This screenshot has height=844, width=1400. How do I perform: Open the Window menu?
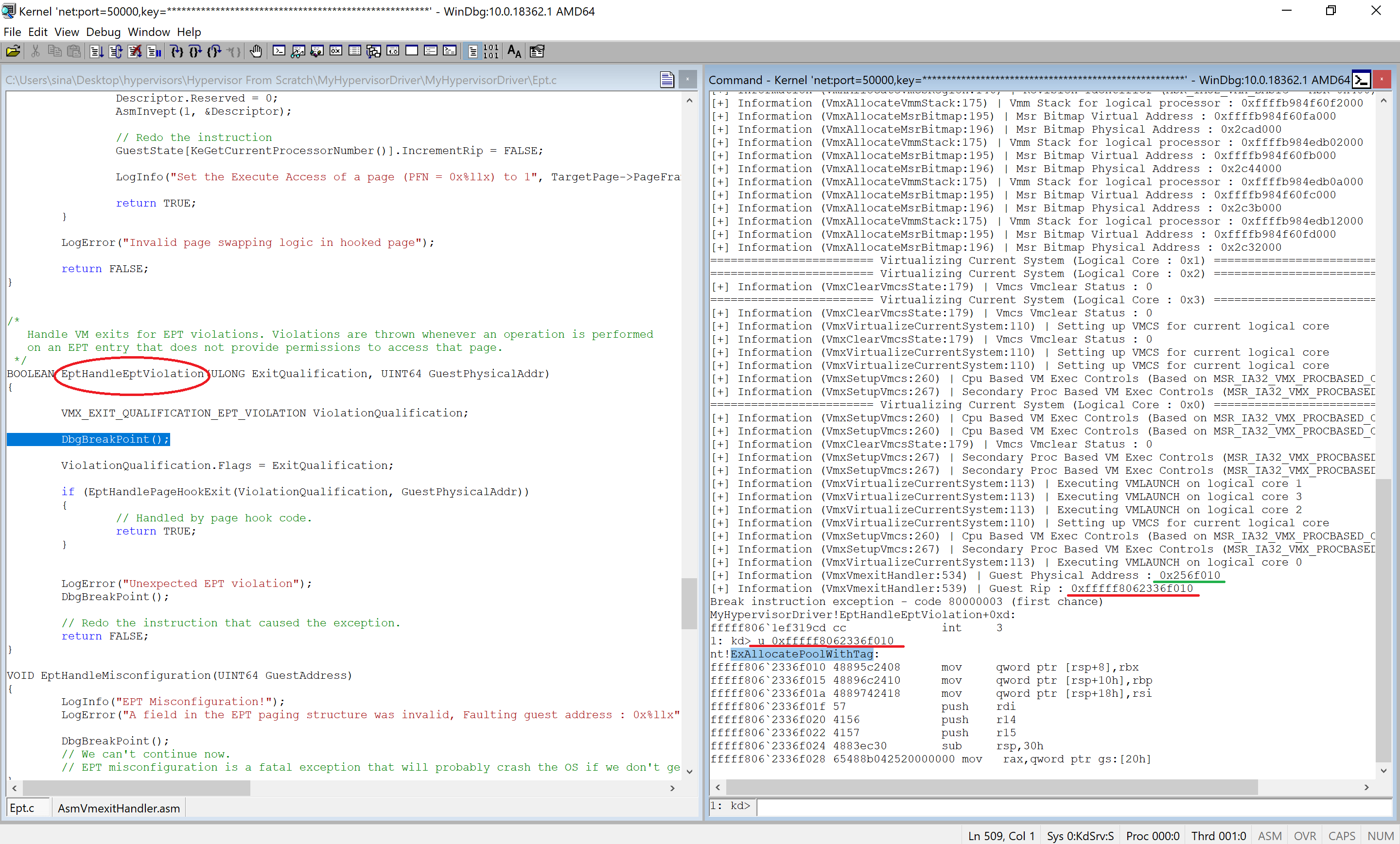(148, 32)
